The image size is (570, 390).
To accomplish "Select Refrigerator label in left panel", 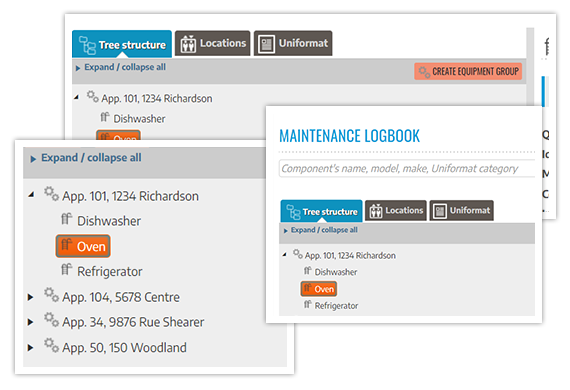I will click(x=109, y=272).
